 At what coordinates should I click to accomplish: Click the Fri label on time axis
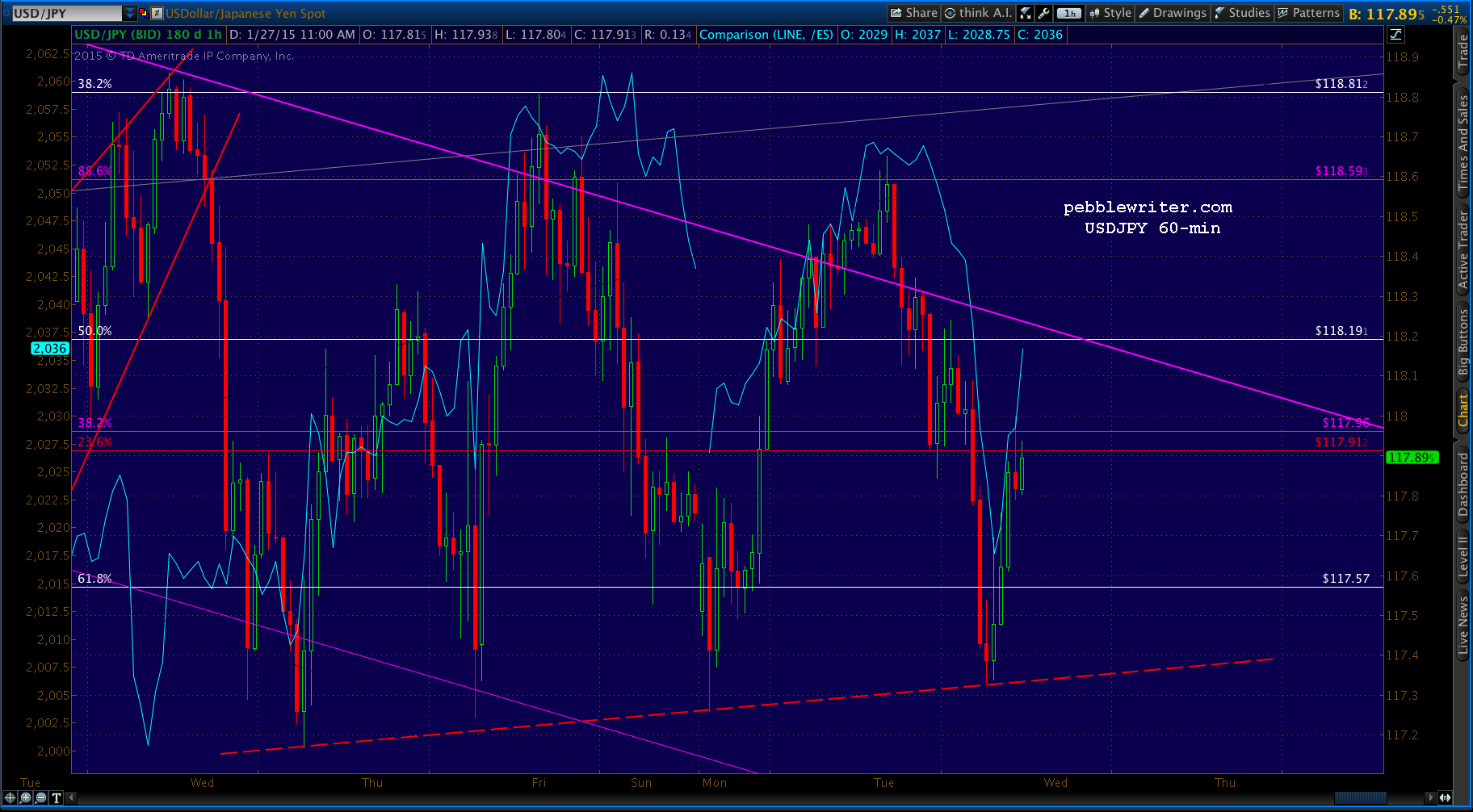tap(539, 783)
